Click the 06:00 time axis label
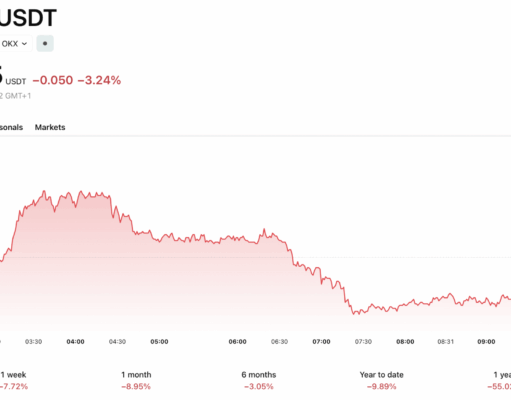The image size is (511, 400). coord(237,342)
